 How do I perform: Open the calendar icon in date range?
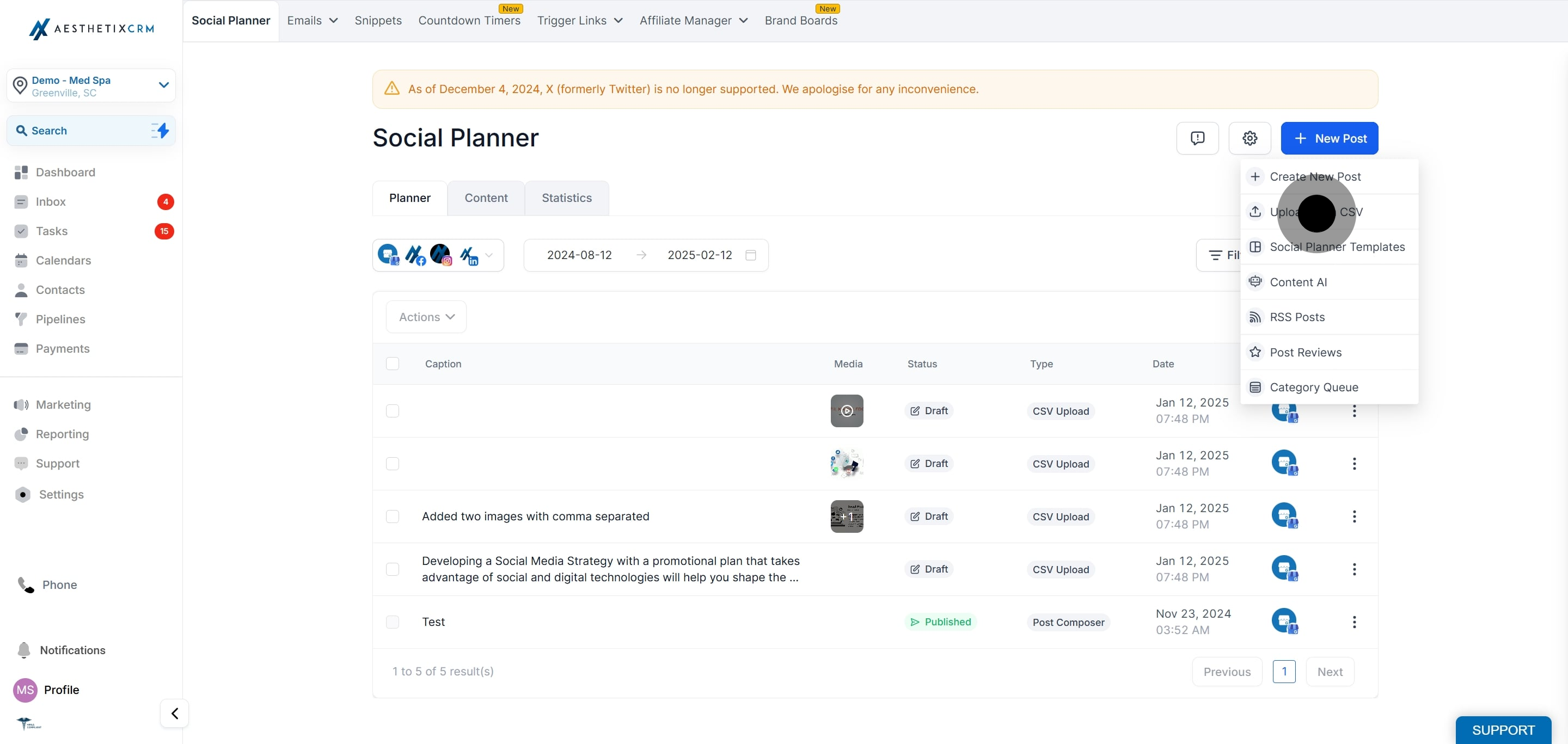coord(751,255)
